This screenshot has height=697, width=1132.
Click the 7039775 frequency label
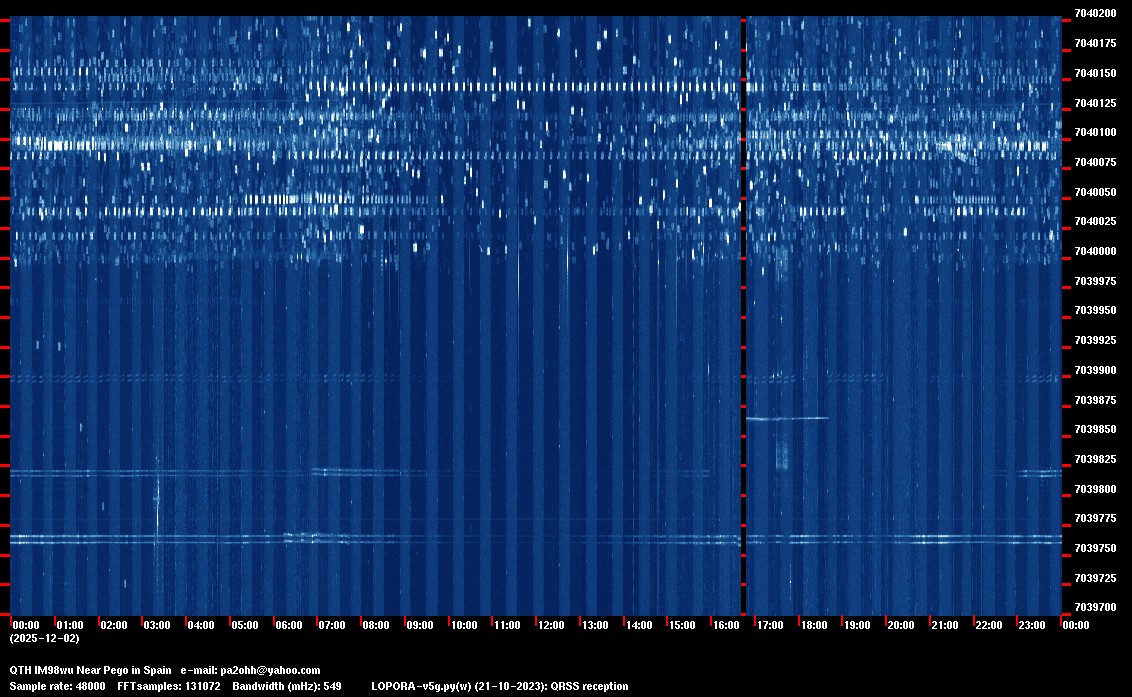coord(1095,519)
